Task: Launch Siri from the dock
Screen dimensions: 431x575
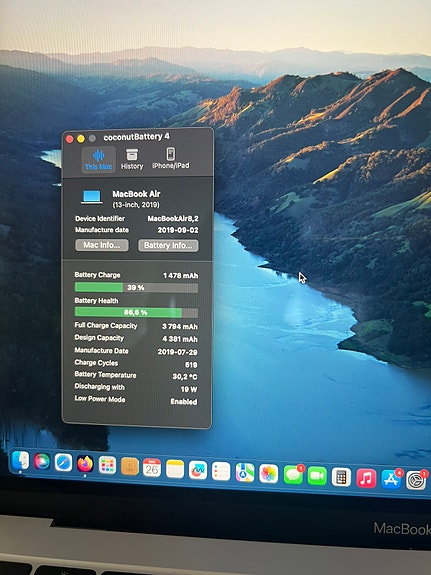Action: coord(42,462)
